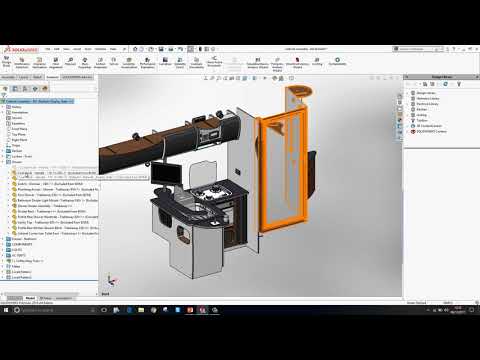
Task: Open the Costing tool
Action: coord(317,61)
